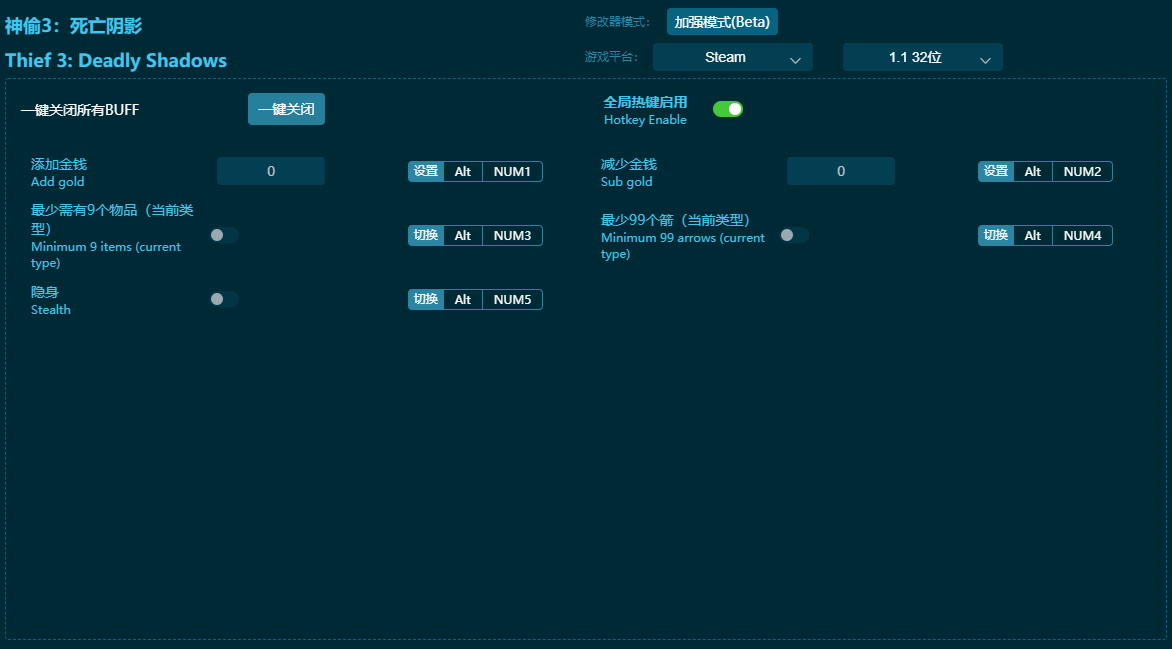Click the Add gold amount field

click(271, 171)
